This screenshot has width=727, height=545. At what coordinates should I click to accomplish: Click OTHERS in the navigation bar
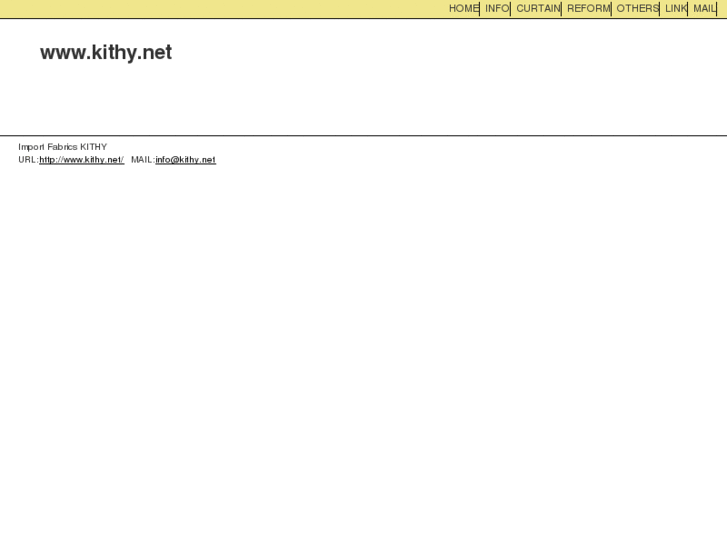click(x=638, y=8)
